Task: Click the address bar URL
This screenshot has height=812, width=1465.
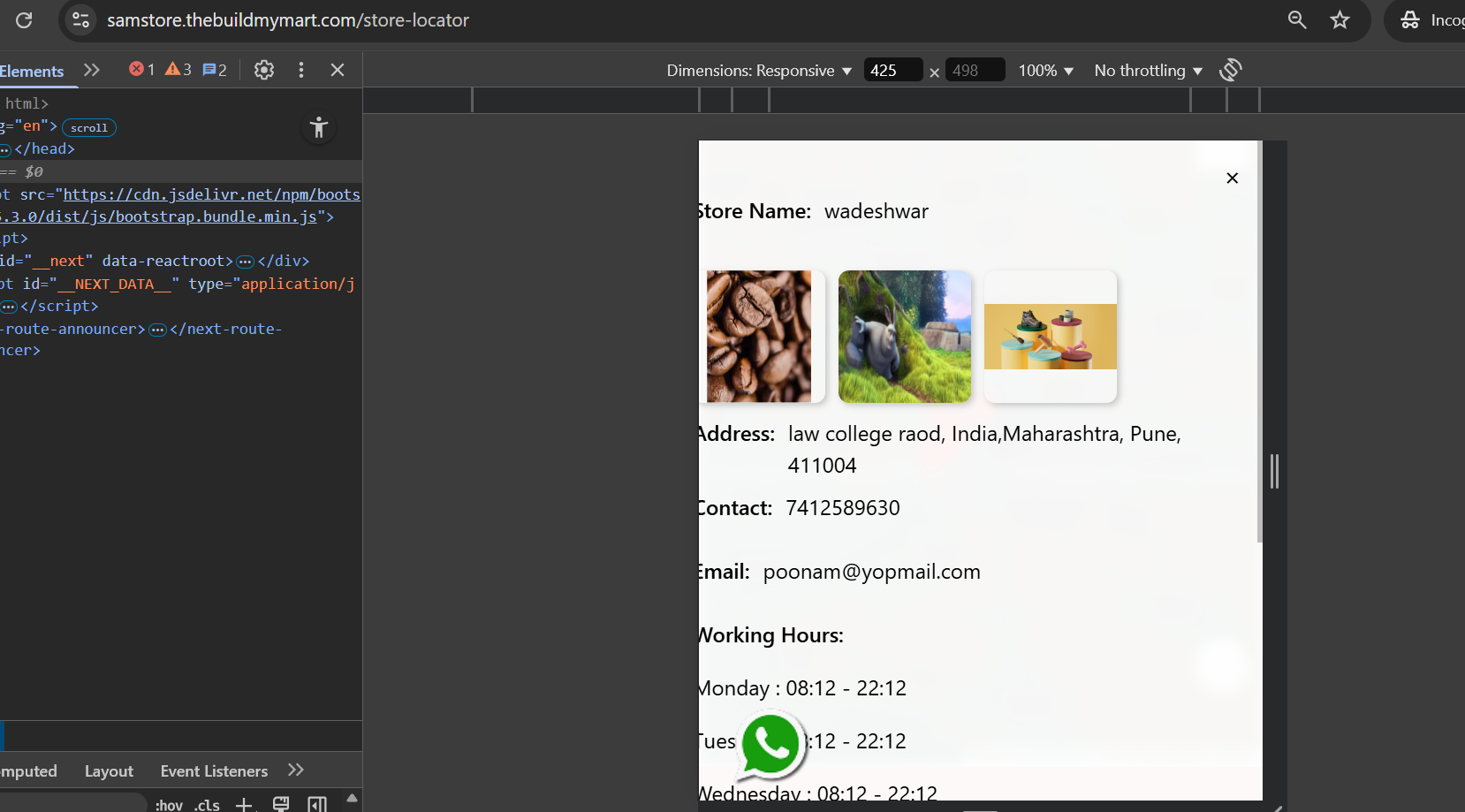Action: (x=288, y=19)
